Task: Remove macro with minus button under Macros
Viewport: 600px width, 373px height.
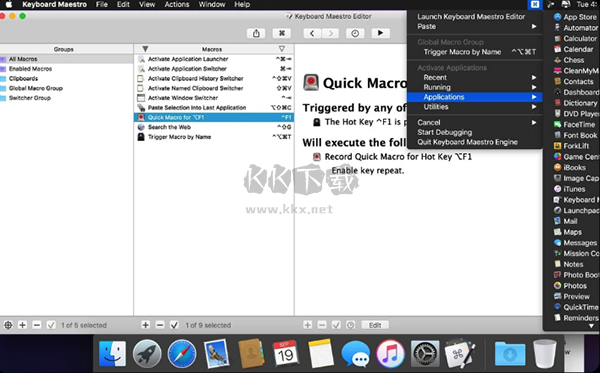Action: (160, 325)
